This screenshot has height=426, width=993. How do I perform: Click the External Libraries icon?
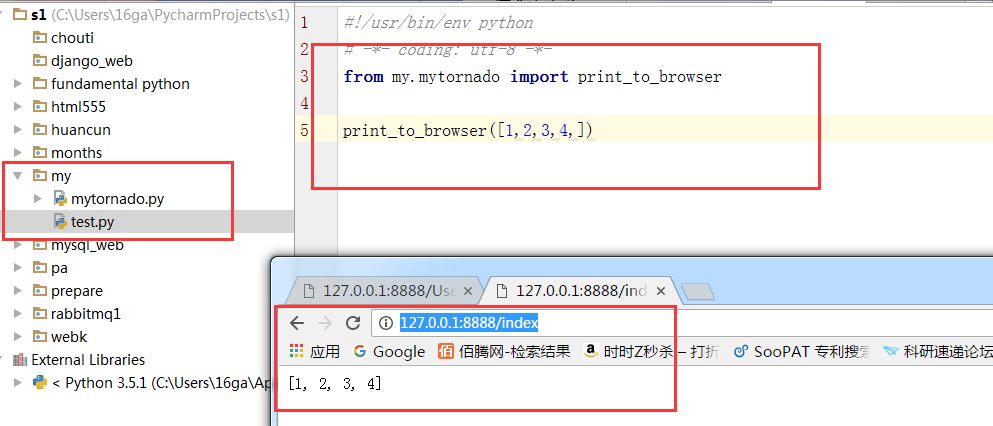point(20,360)
